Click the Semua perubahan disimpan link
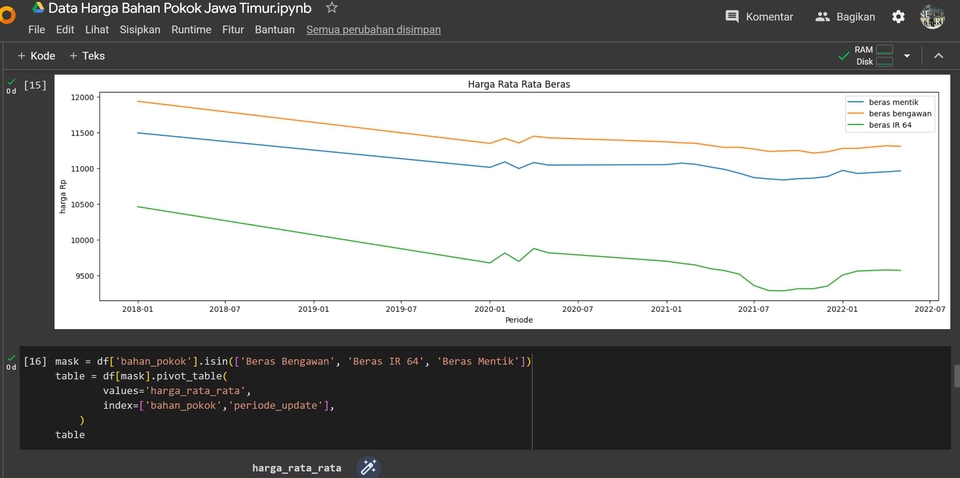Viewport: 960px width, 478px height. tap(373, 29)
